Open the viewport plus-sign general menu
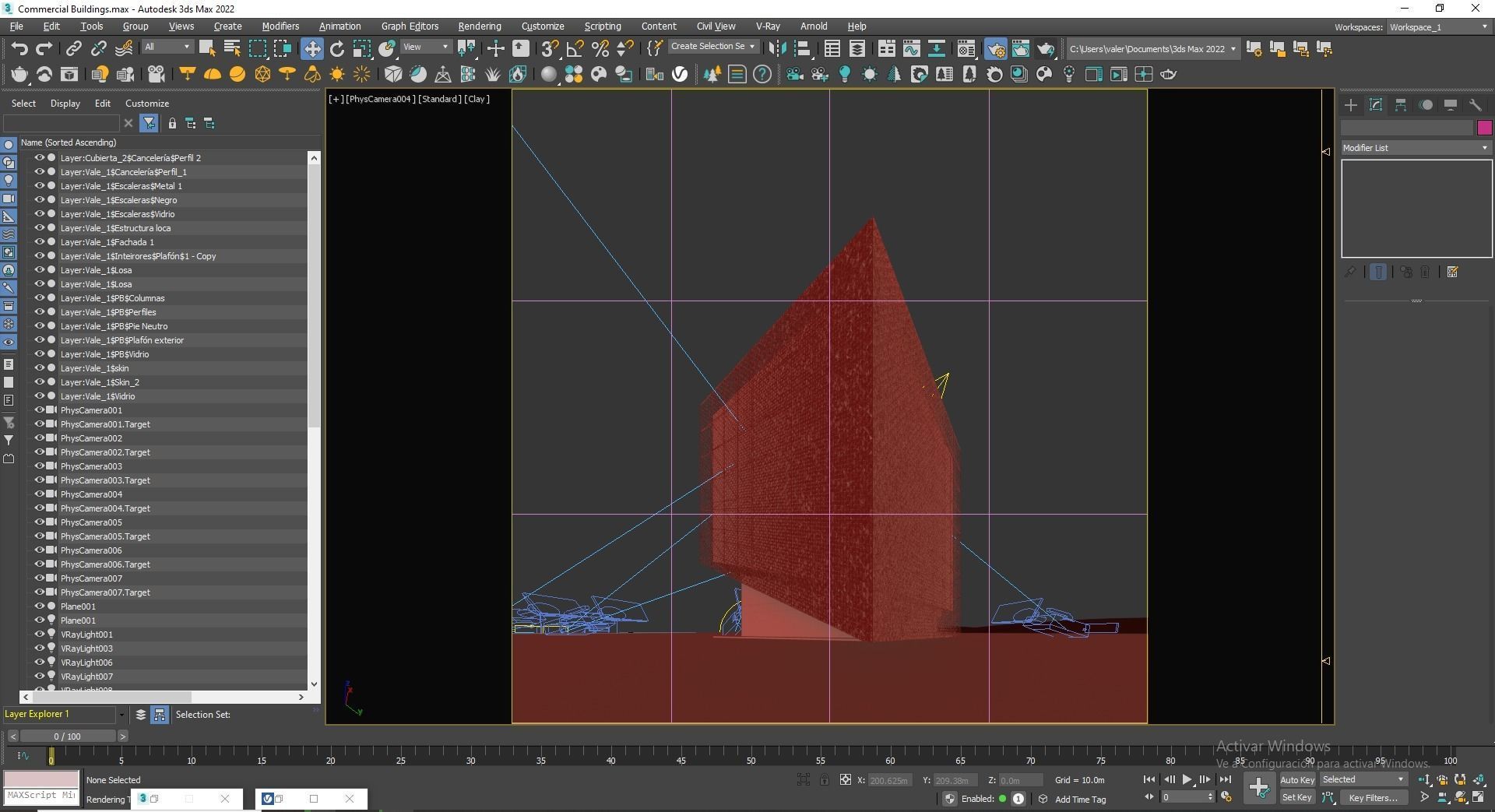Viewport: 1495px width, 812px height. (336, 99)
